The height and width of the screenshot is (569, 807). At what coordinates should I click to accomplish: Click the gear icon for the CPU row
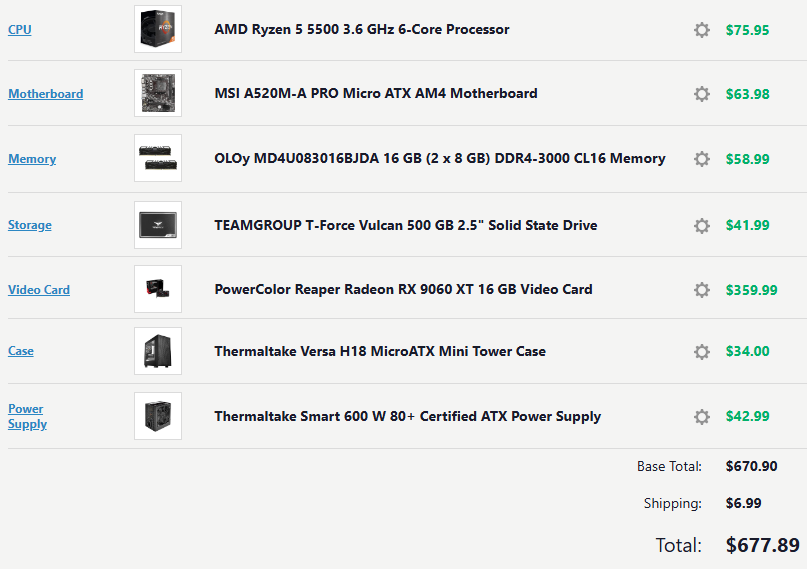(x=702, y=30)
